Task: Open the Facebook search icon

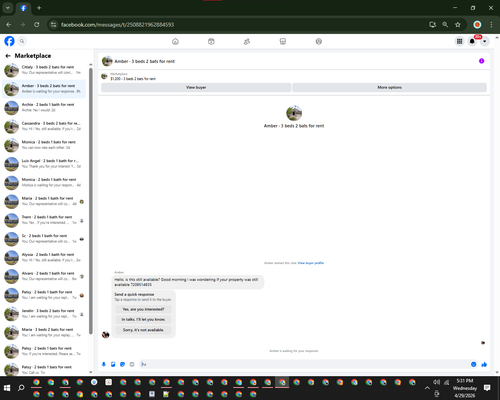Action: pyautogui.click(x=22, y=41)
